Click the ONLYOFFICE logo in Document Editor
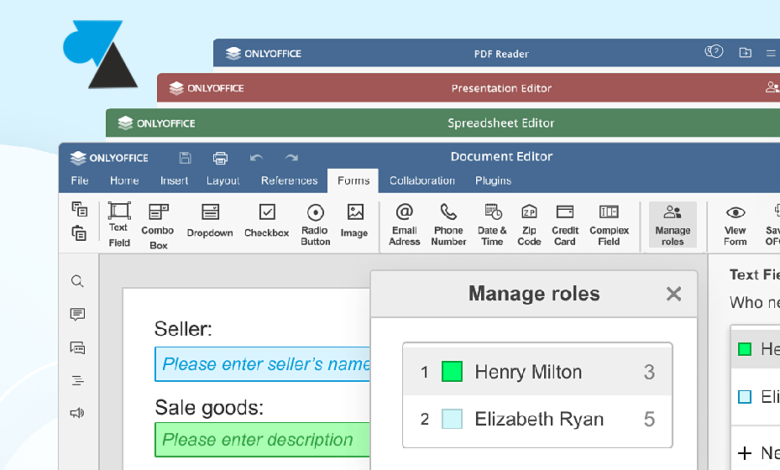This screenshot has height=470, width=780. point(109,158)
